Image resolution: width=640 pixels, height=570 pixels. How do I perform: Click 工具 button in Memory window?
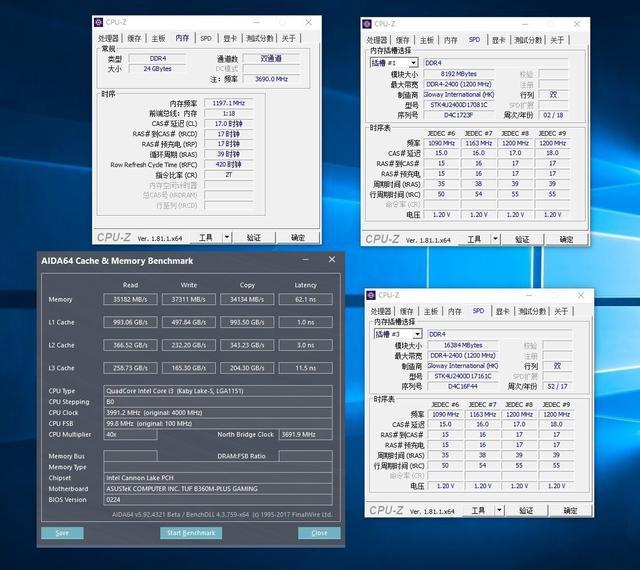[x=206, y=237]
